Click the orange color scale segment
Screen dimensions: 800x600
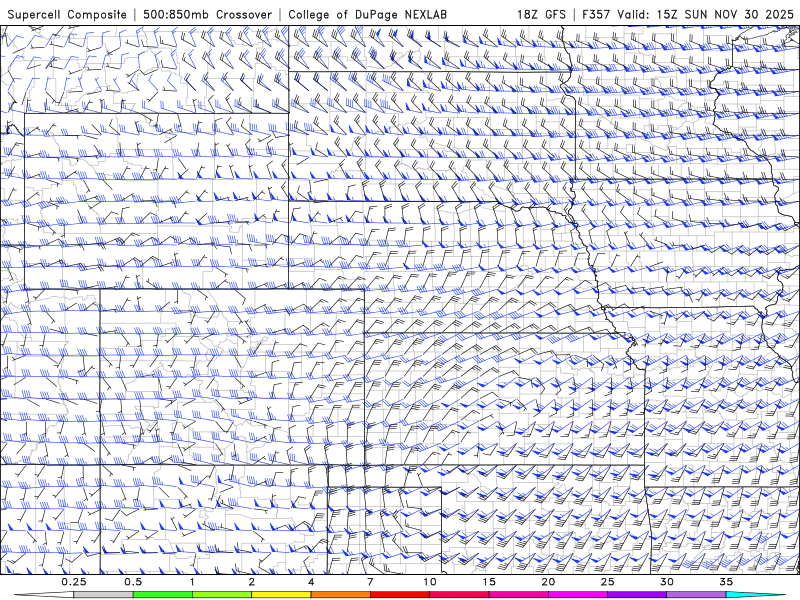[340, 595]
